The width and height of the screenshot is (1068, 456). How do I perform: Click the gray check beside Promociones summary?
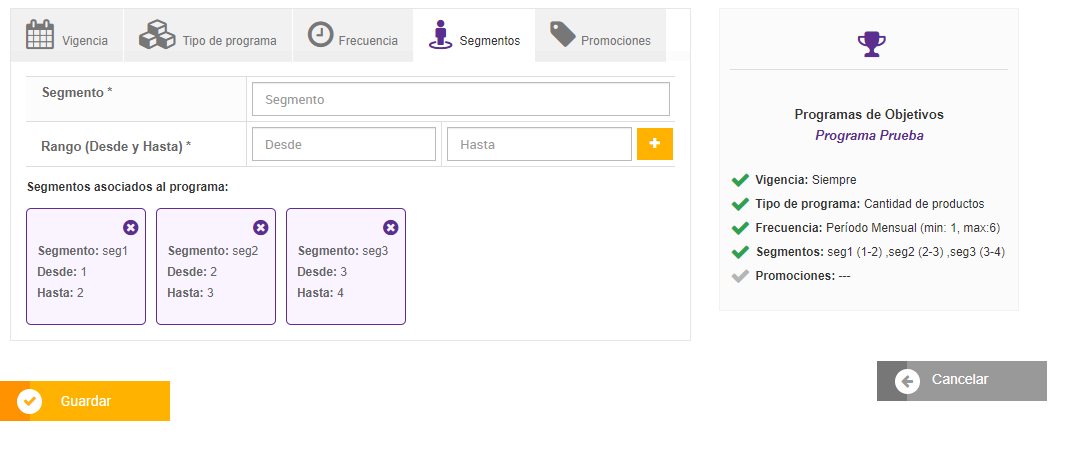740,276
